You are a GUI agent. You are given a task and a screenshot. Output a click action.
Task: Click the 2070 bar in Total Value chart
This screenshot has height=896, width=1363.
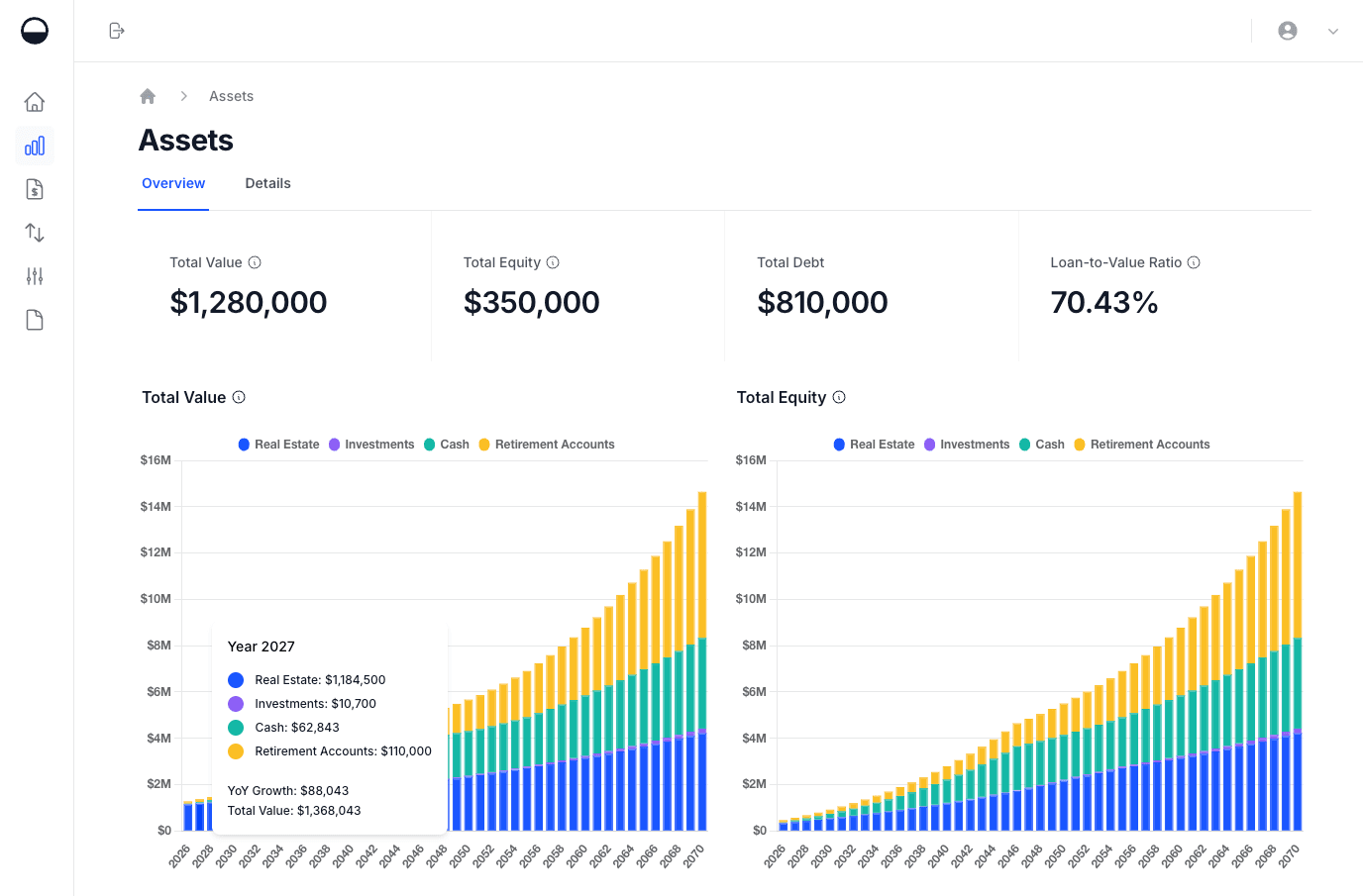point(702,661)
